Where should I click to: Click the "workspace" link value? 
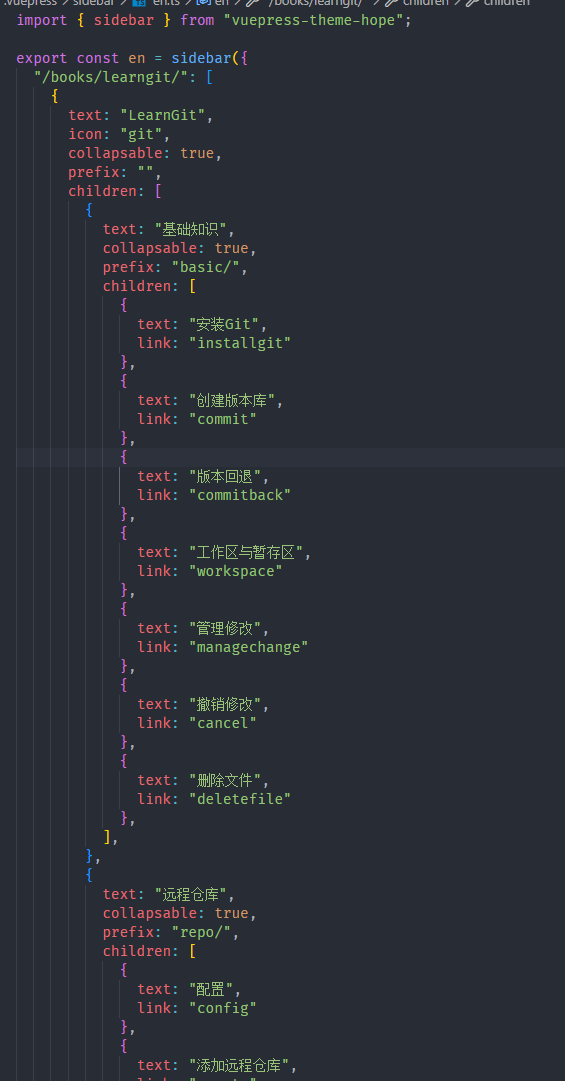[x=236, y=571]
